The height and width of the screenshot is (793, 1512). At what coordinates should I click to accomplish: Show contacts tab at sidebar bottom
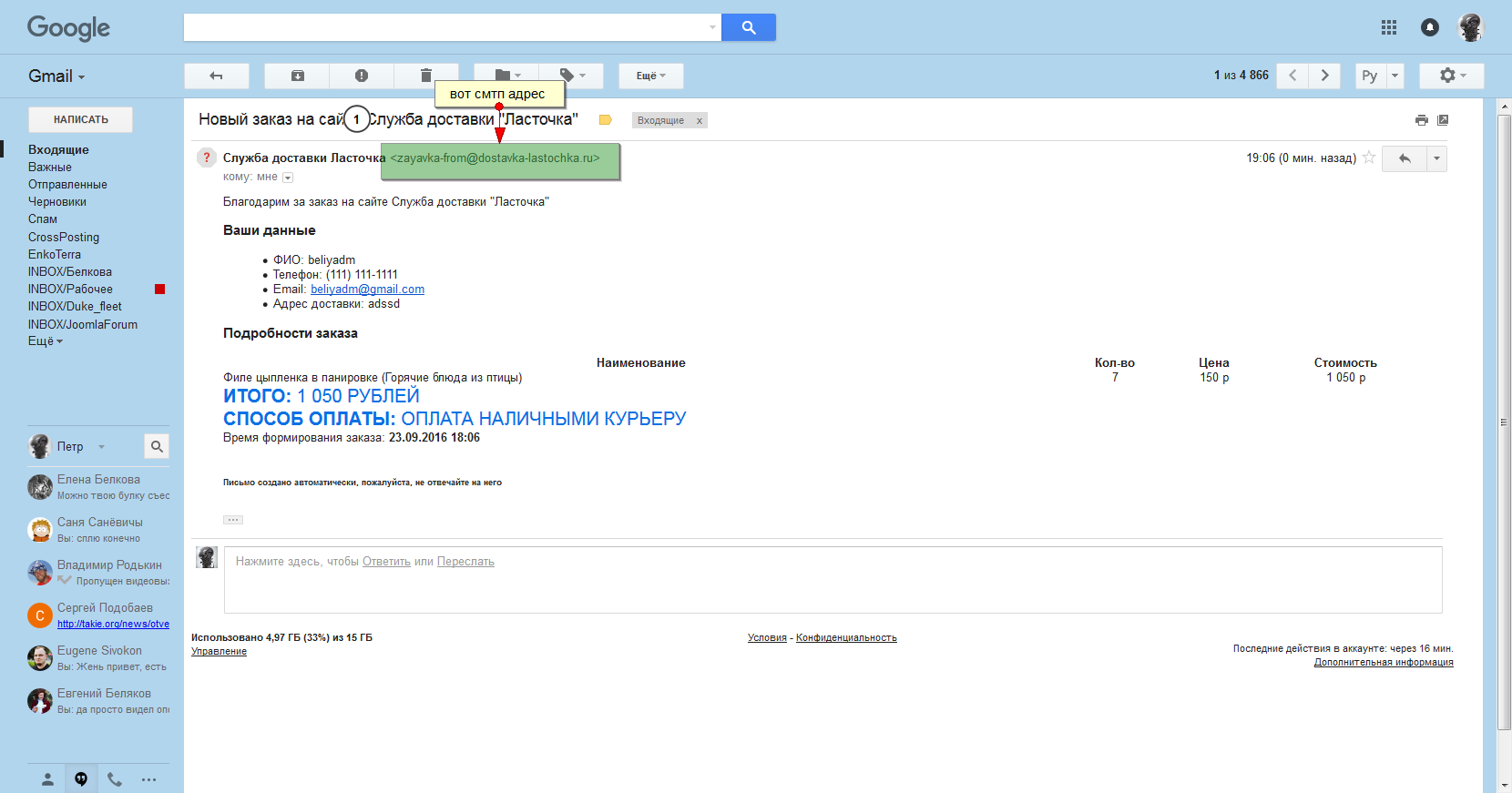[x=48, y=779]
